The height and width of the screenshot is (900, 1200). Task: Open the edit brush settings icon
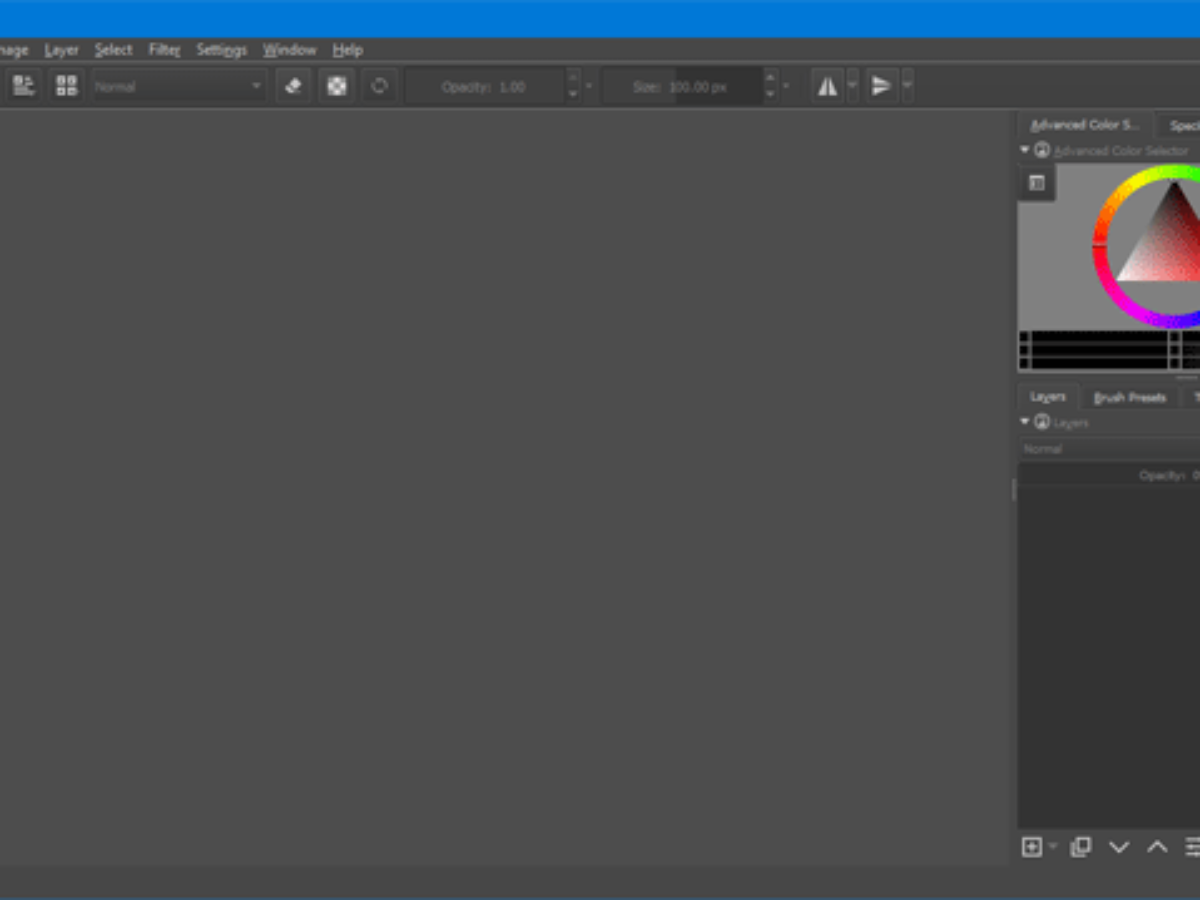click(23, 86)
